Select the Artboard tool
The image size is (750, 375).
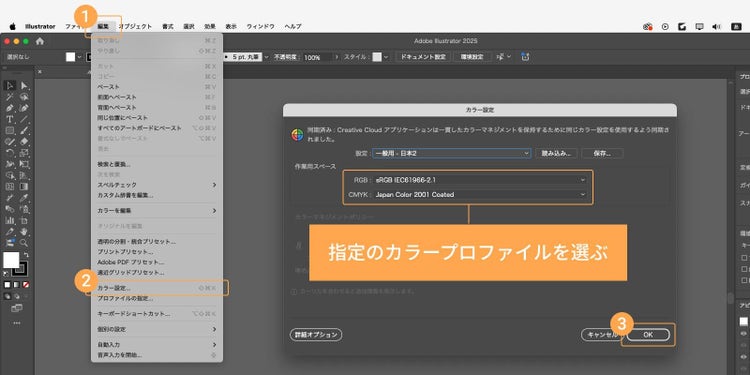(x=24, y=220)
